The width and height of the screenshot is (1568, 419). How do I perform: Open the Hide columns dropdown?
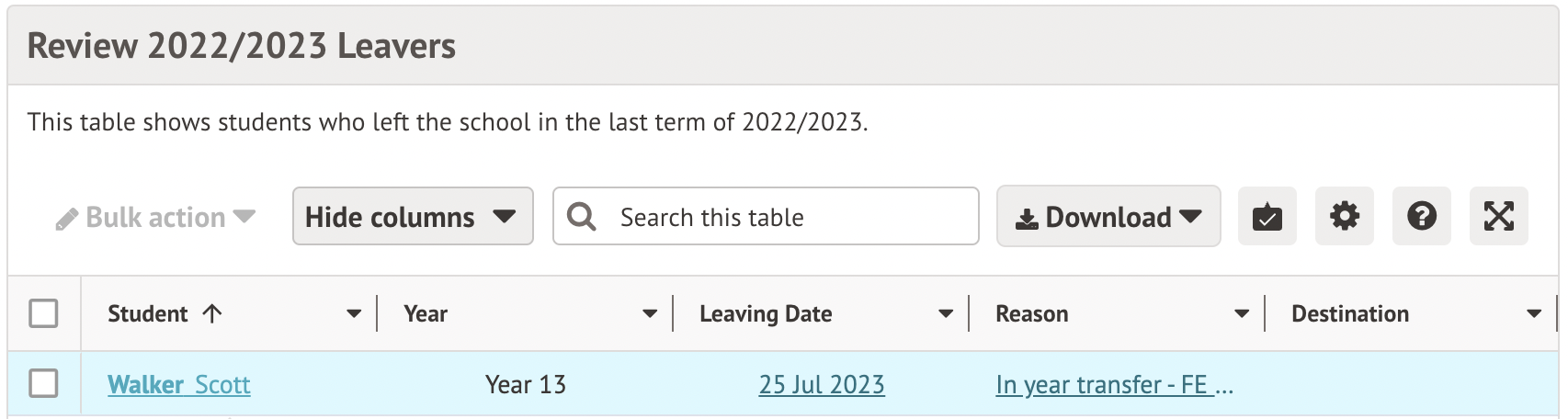click(x=412, y=217)
